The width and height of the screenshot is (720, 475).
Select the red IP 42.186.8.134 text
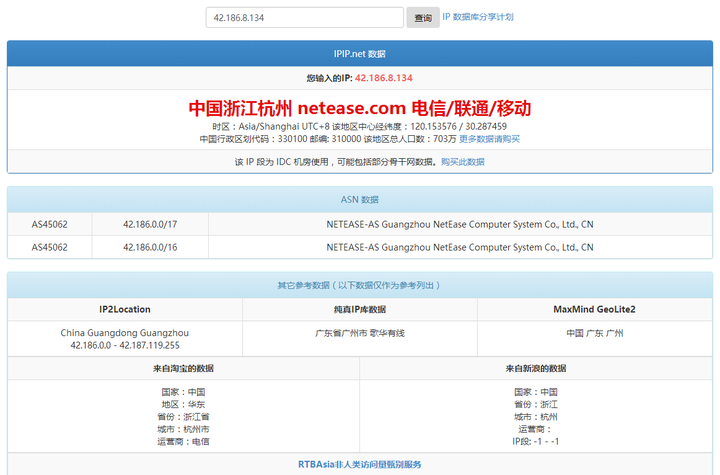(384, 78)
